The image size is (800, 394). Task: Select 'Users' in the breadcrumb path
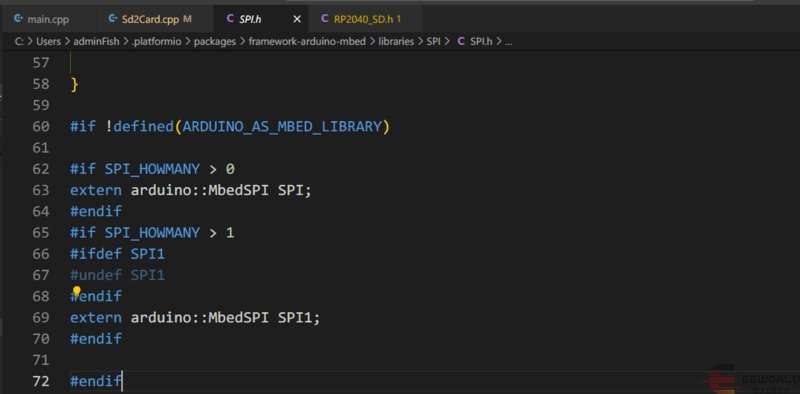48,41
